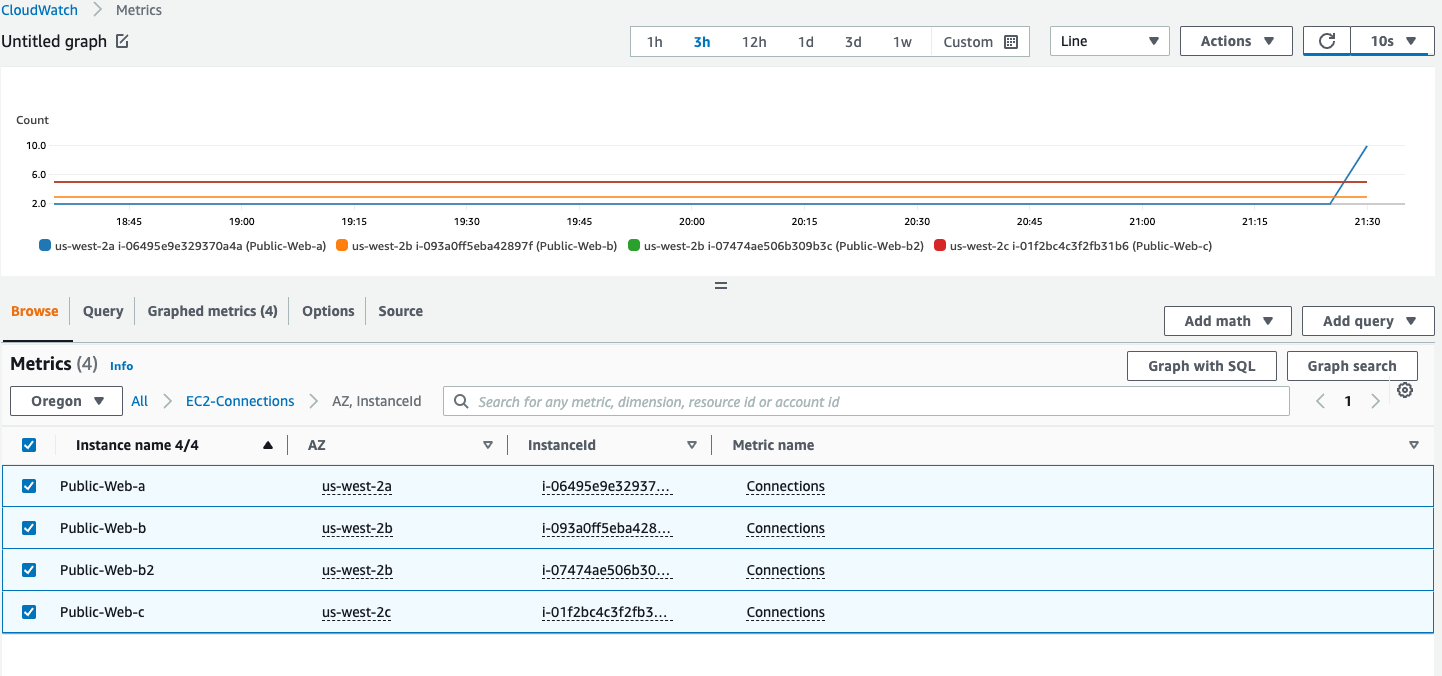
Task: Click the blue legend marker for Public-Web-a
Action: coord(42,244)
